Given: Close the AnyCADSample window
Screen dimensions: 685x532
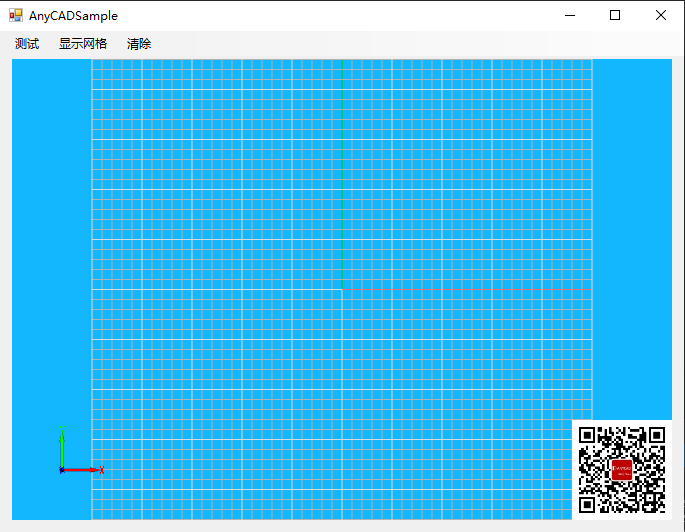Looking at the screenshot, I should pyautogui.click(x=661, y=15).
